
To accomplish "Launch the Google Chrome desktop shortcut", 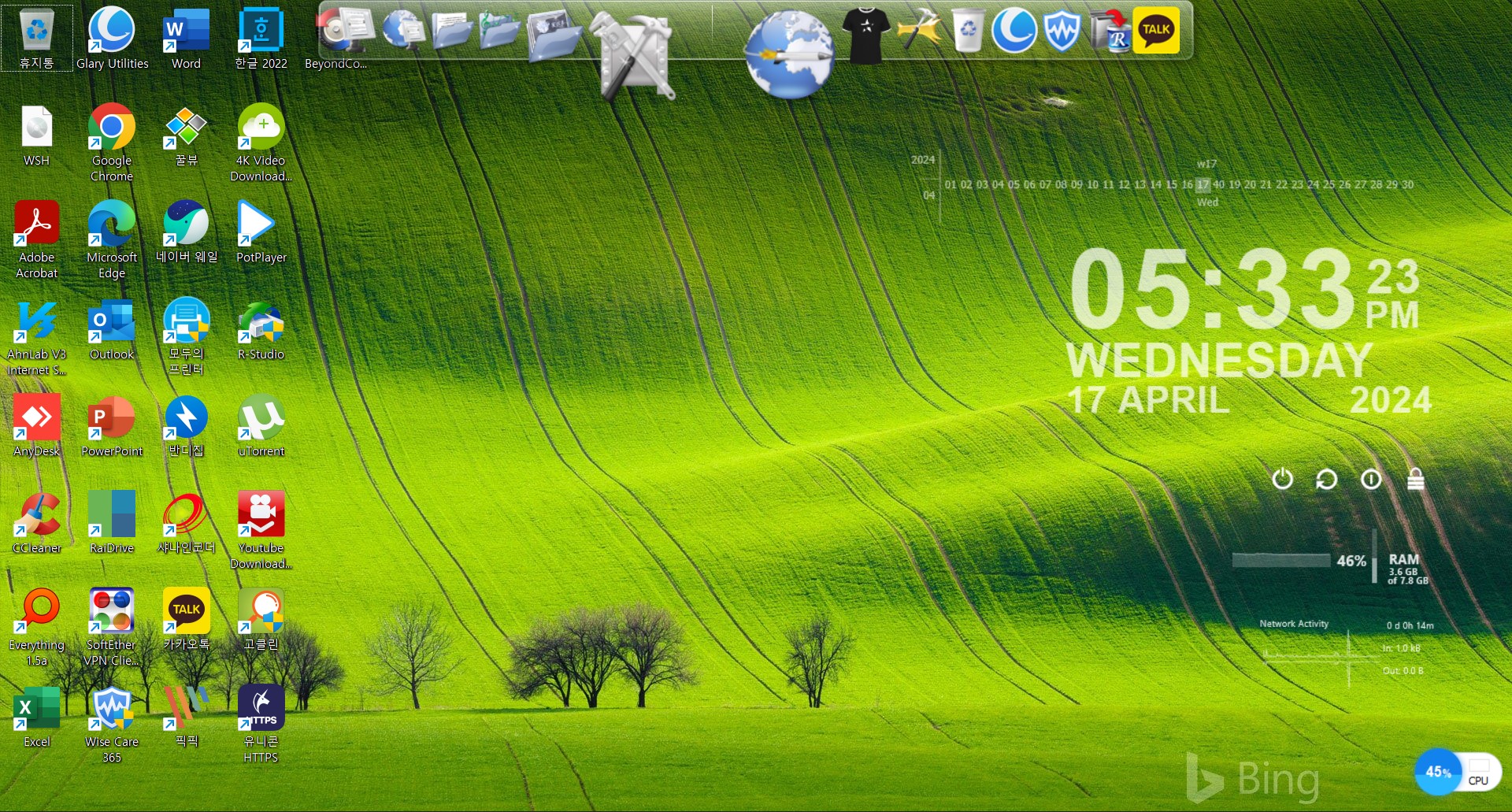I will coord(111,143).
